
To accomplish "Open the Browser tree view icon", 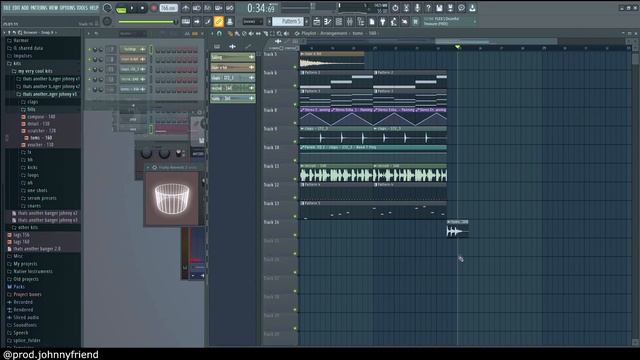I will (x=360, y=22).
